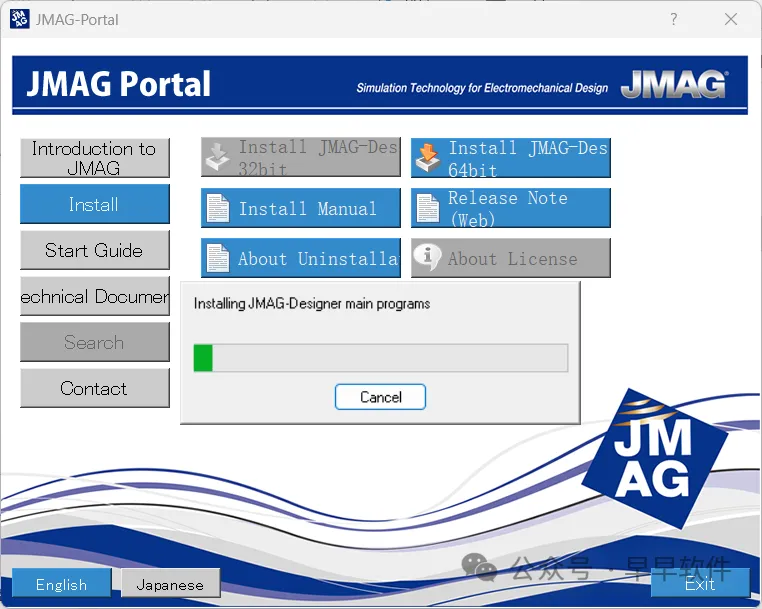Click the Simulation Technology for Electromechanical Design tagline
The image size is (762, 609).
482,88
